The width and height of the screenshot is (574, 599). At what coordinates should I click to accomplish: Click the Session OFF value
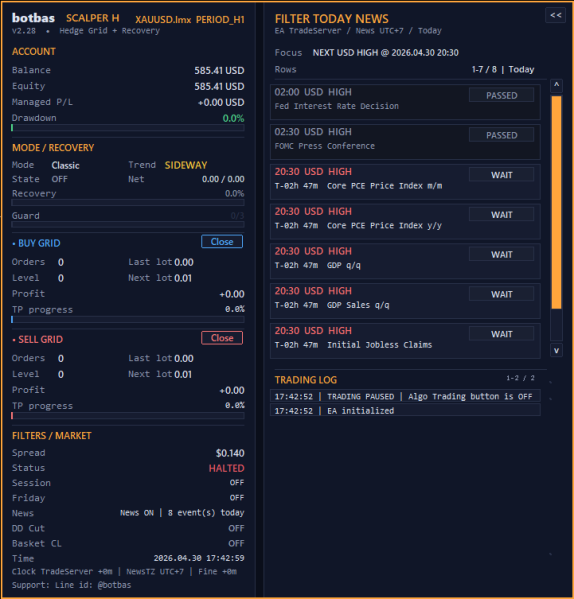pyautogui.click(x=237, y=482)
